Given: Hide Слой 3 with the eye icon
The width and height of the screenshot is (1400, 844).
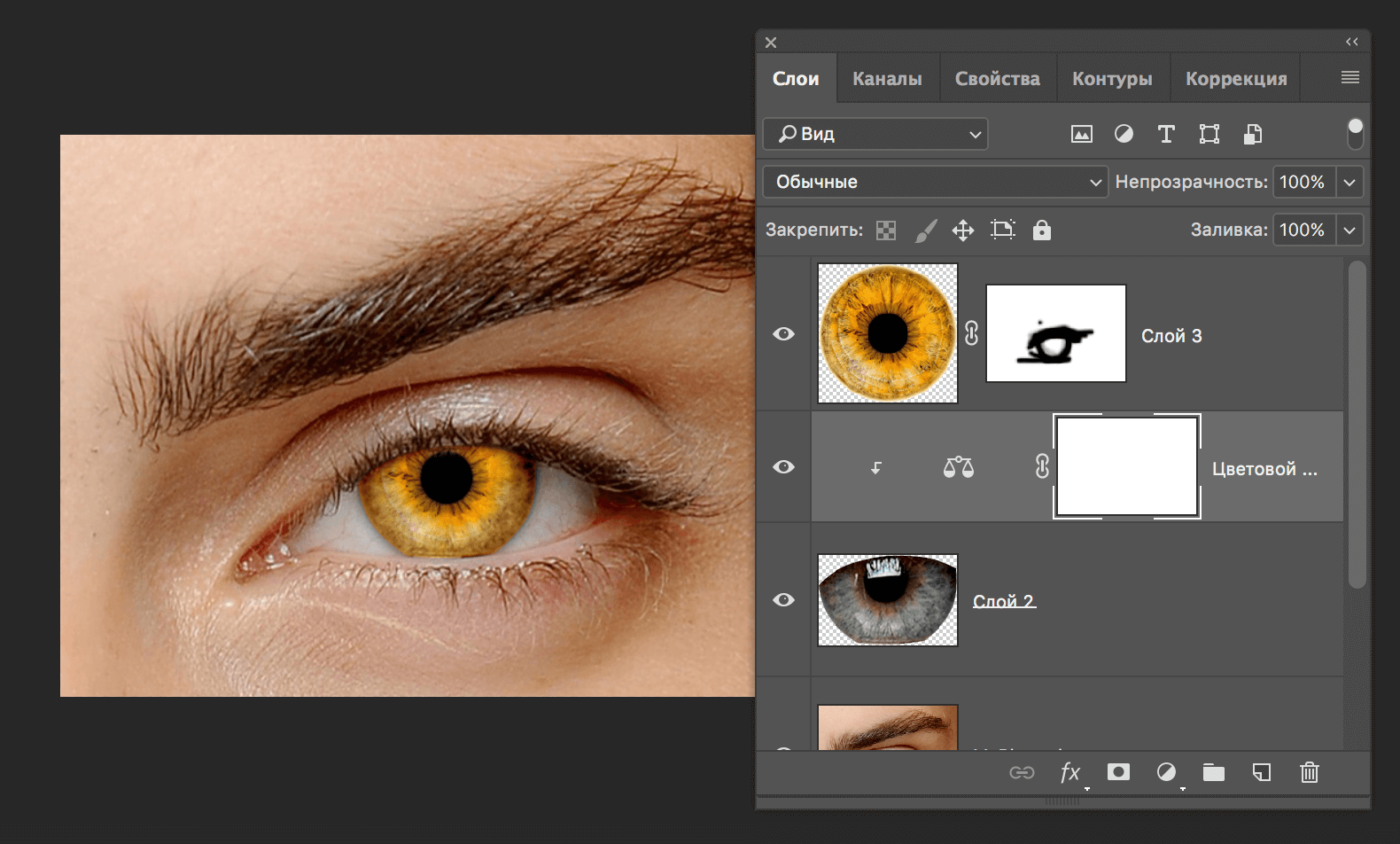Looking at the screenshot, I should point(783,334).
